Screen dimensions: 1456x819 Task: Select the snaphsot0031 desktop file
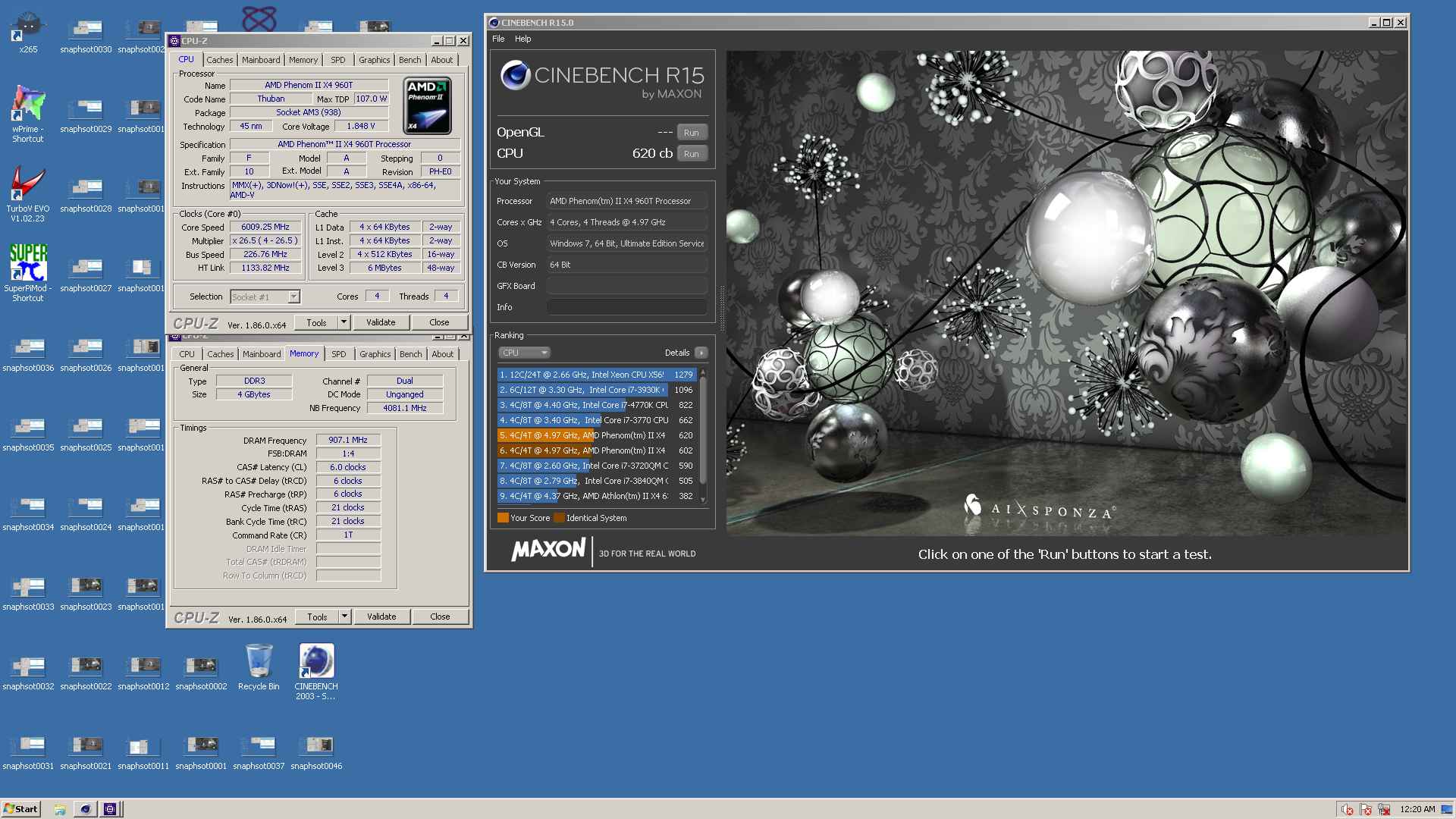click(x=28, y=752)
